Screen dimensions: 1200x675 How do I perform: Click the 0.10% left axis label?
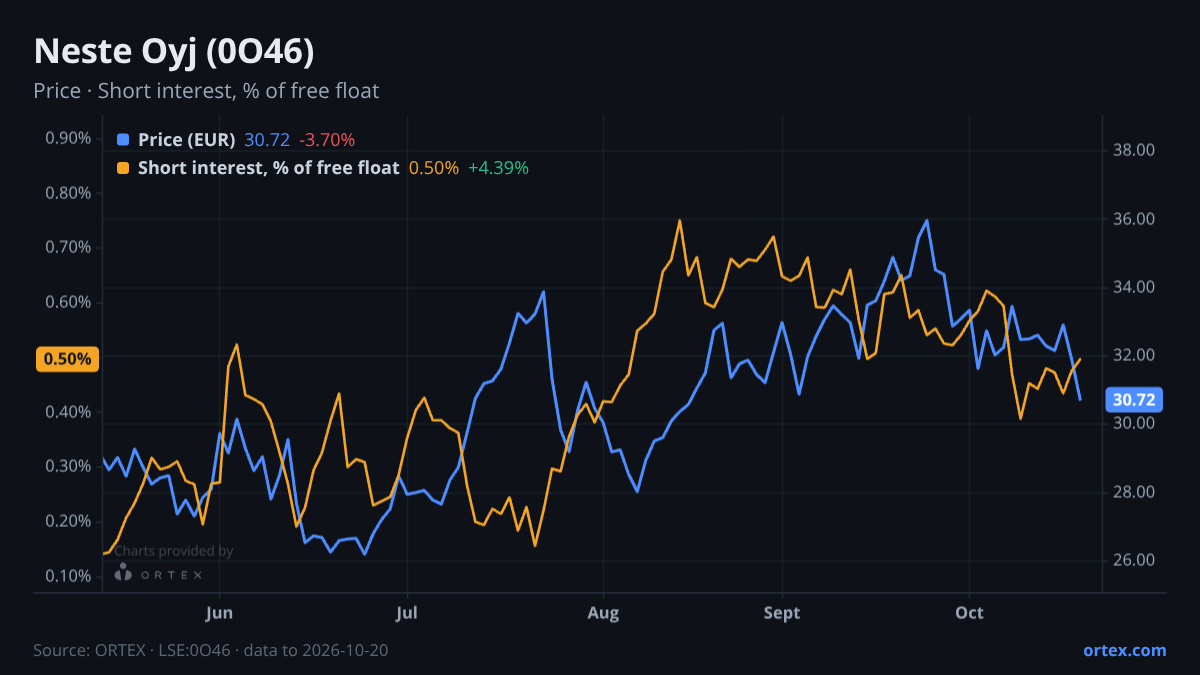(x=68, y=576)
